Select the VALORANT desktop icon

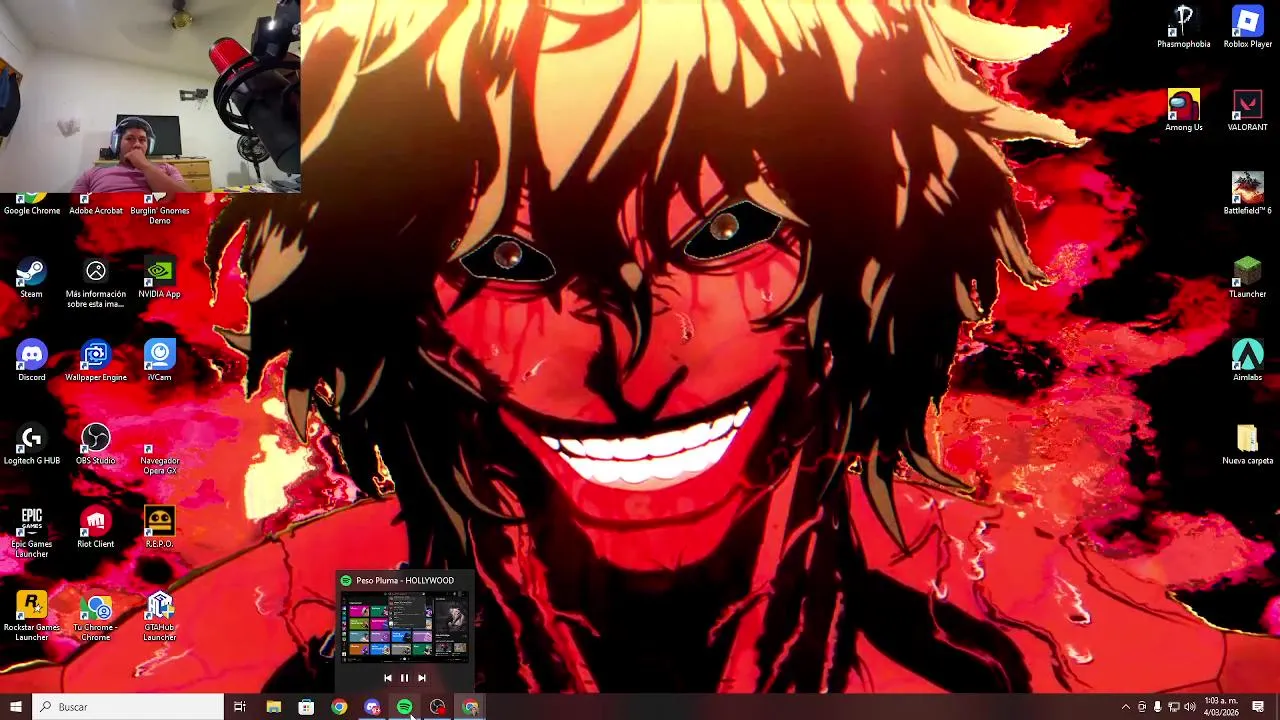tap(1247, 111)
